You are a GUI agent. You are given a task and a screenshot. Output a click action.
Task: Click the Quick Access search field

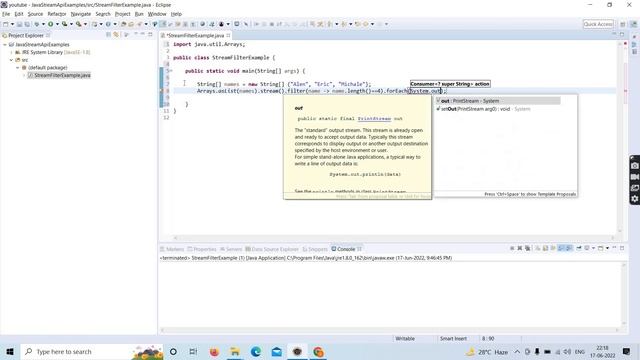point(598,24)
